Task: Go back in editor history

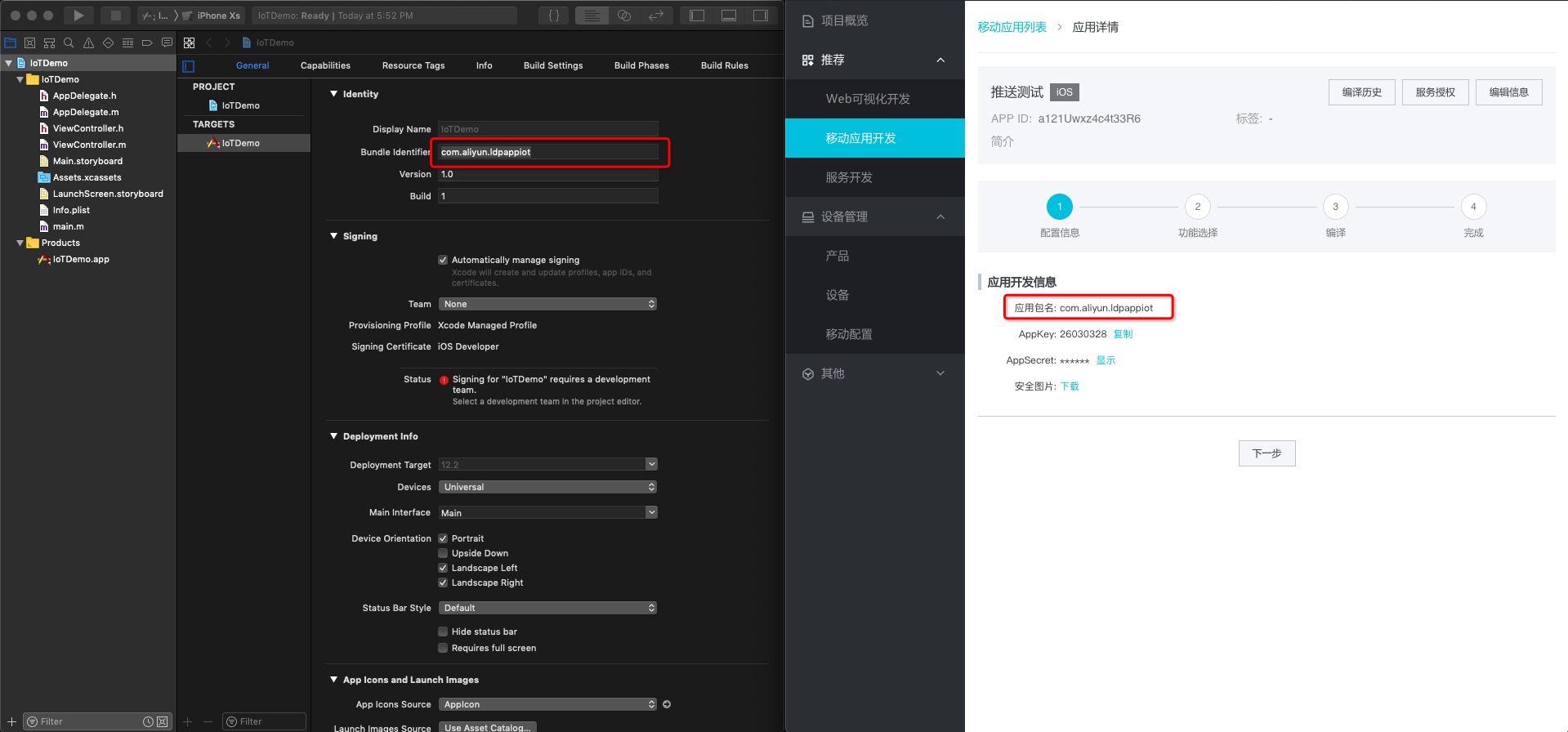Action: [x=209, y=42]
